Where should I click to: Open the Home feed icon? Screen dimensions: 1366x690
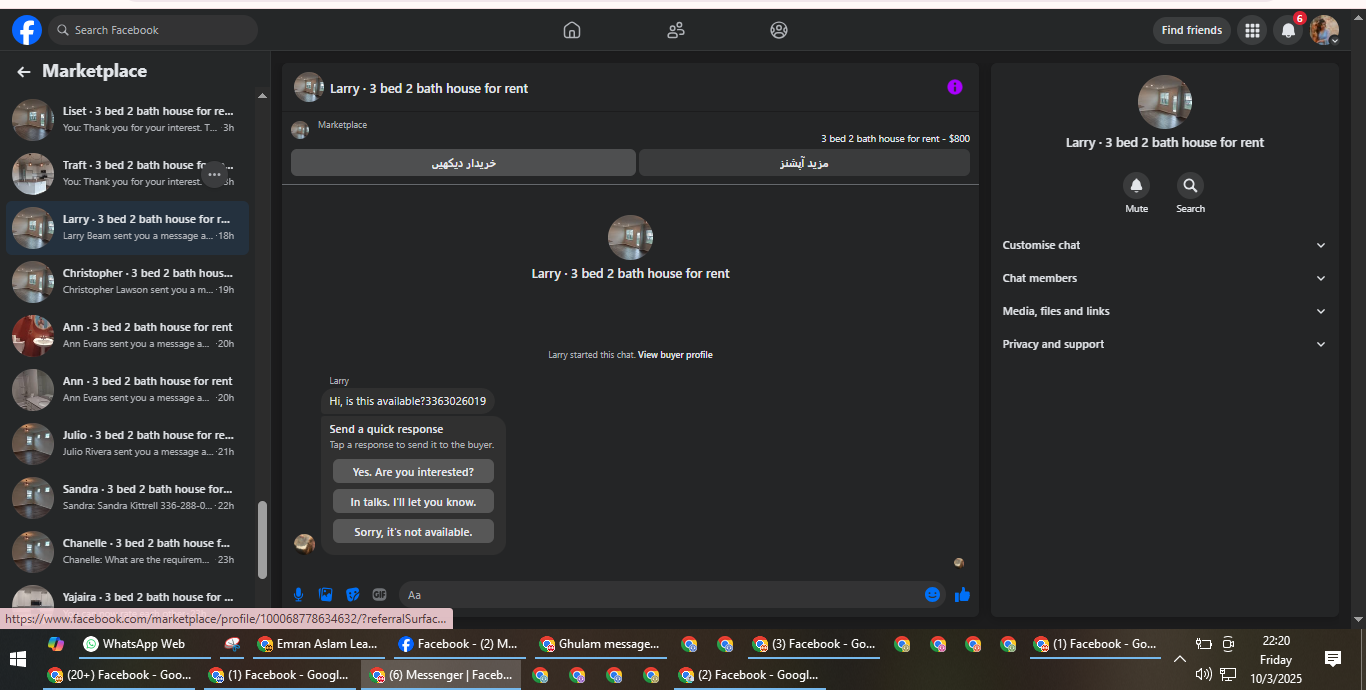(572, 30)
